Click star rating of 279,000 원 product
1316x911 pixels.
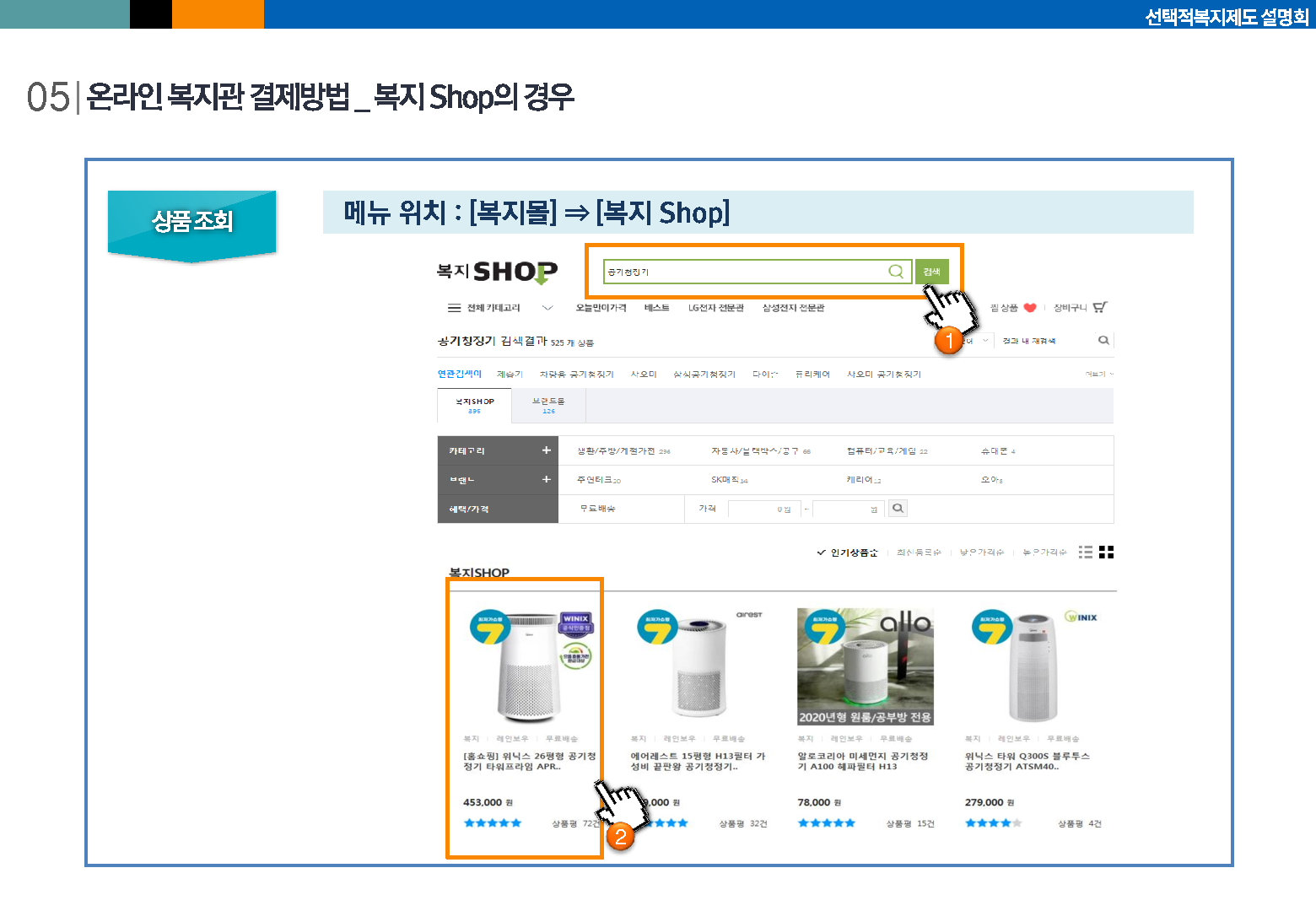(x=994, y=823)
